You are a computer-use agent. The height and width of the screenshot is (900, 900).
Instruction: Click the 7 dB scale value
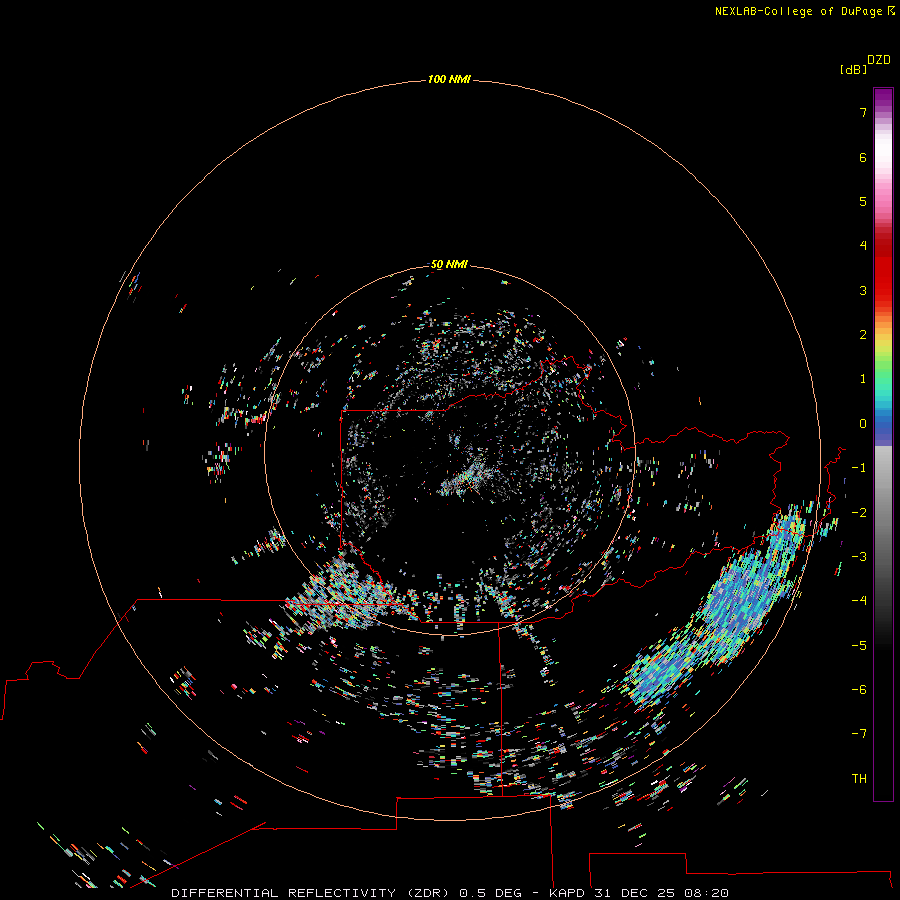click(863, 112)
